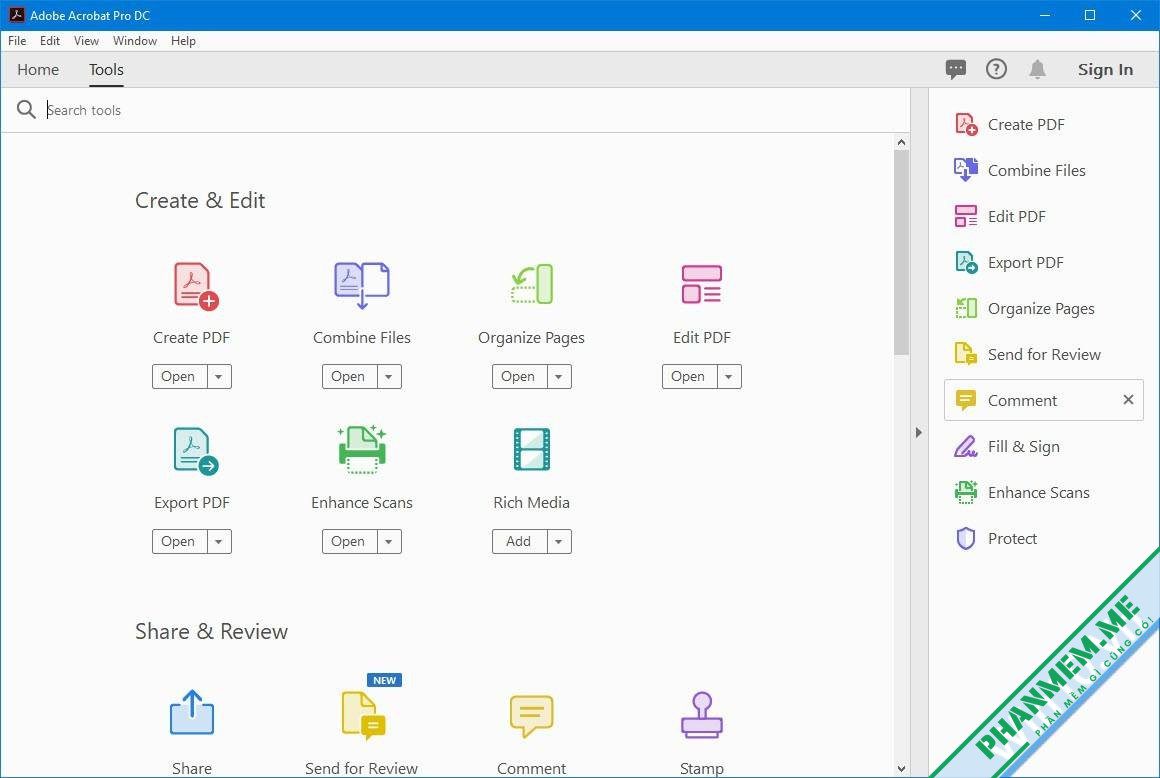Click the Stamp label text
This screenshot has width=1160, height=778.
[701, 769]
